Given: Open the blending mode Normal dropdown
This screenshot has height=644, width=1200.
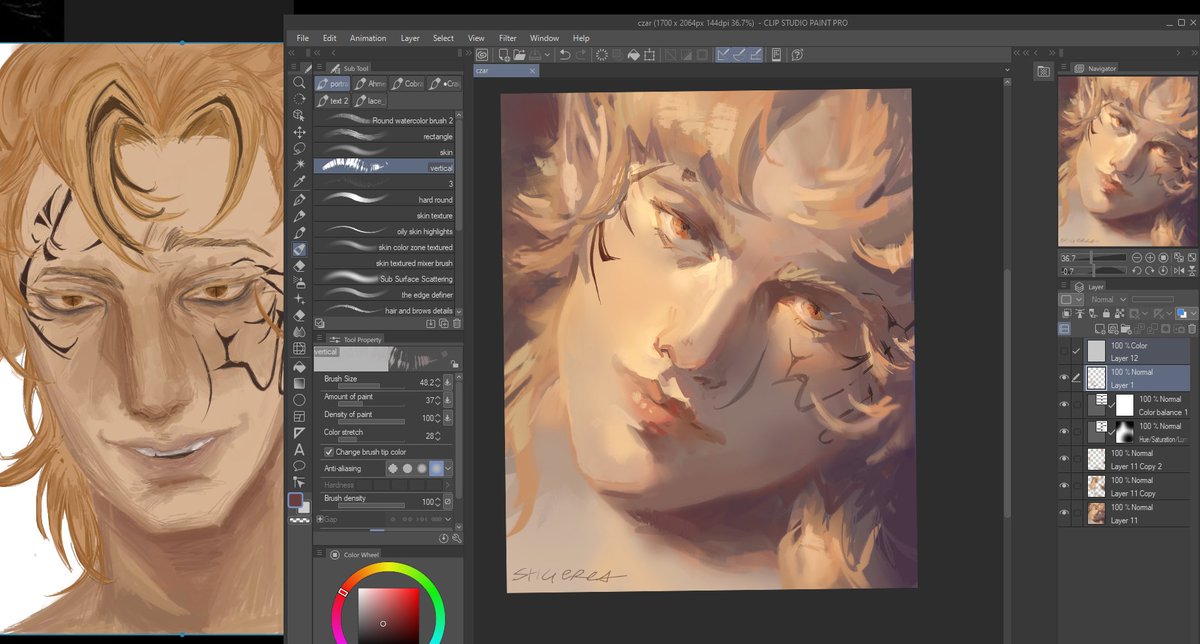Looking at the screenshot, I should [1109, 299].
